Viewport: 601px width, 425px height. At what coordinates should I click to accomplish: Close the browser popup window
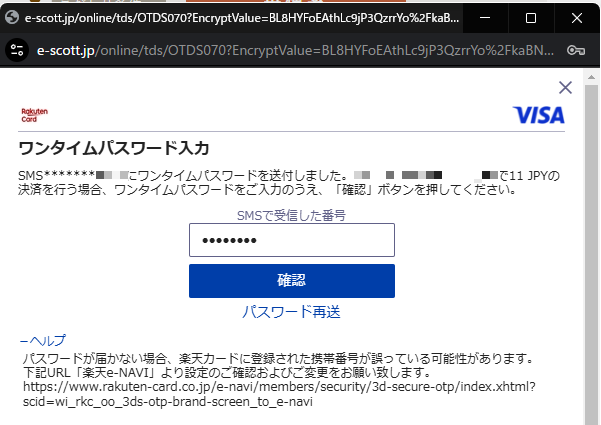click(577, 18)
